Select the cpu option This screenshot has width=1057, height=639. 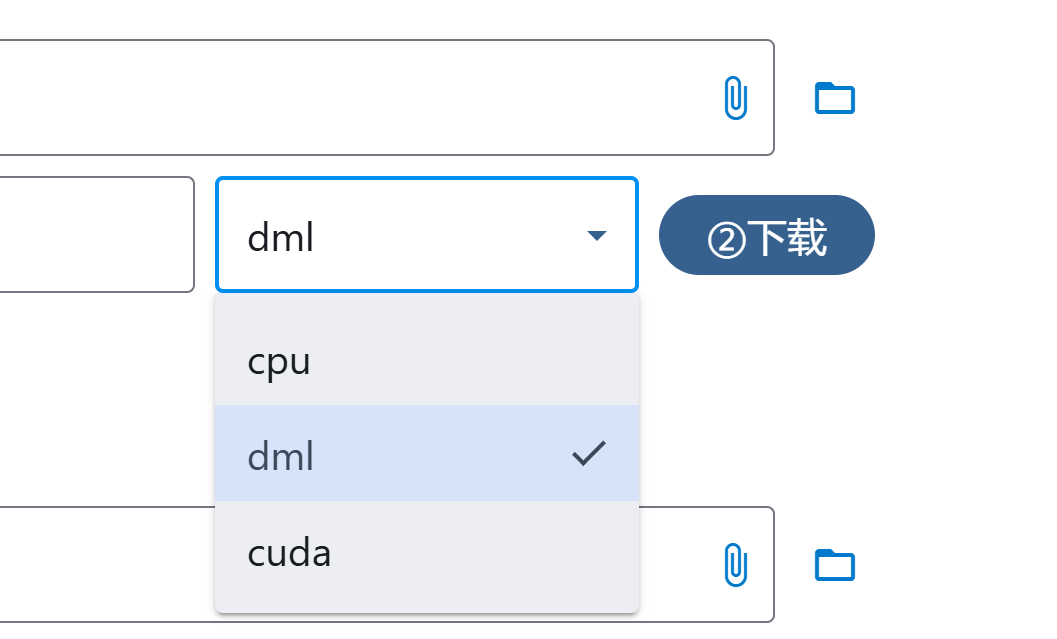click(426, 361)
